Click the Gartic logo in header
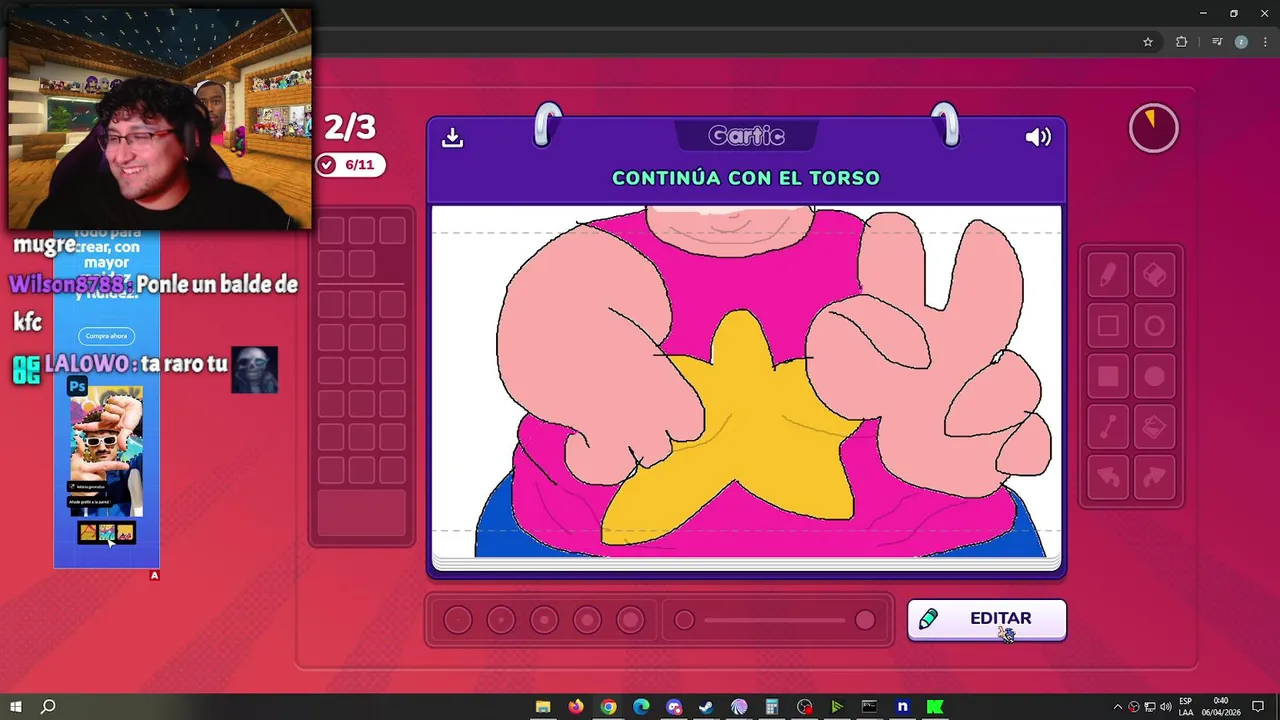This screenshot has width=1280, height=720. click(746, 135)
